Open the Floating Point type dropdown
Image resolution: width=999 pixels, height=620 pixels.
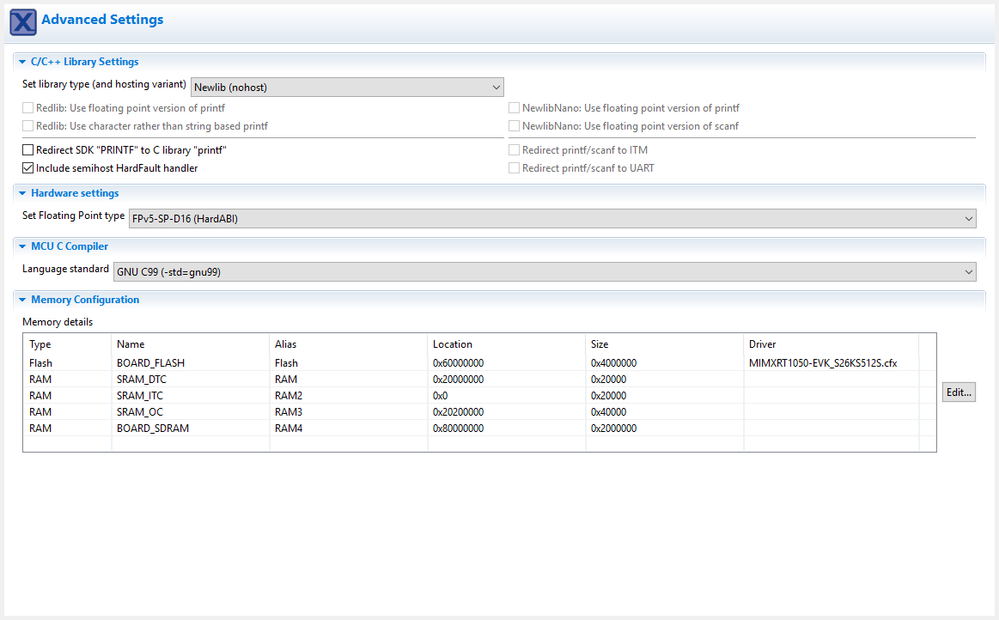point(552,219)
